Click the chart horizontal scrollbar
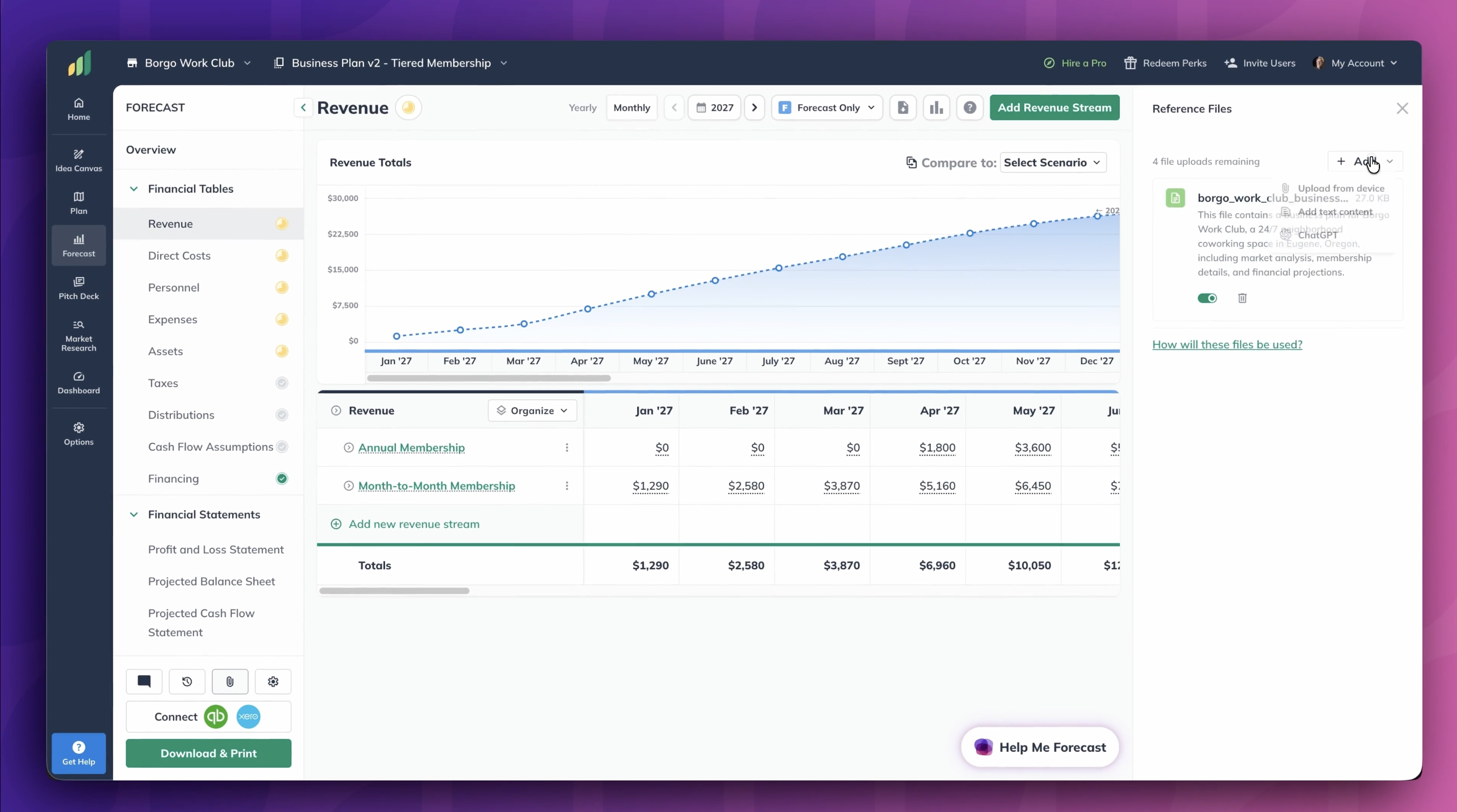Viewport: 1457px width, 812px height. click(x=489, y=378)
